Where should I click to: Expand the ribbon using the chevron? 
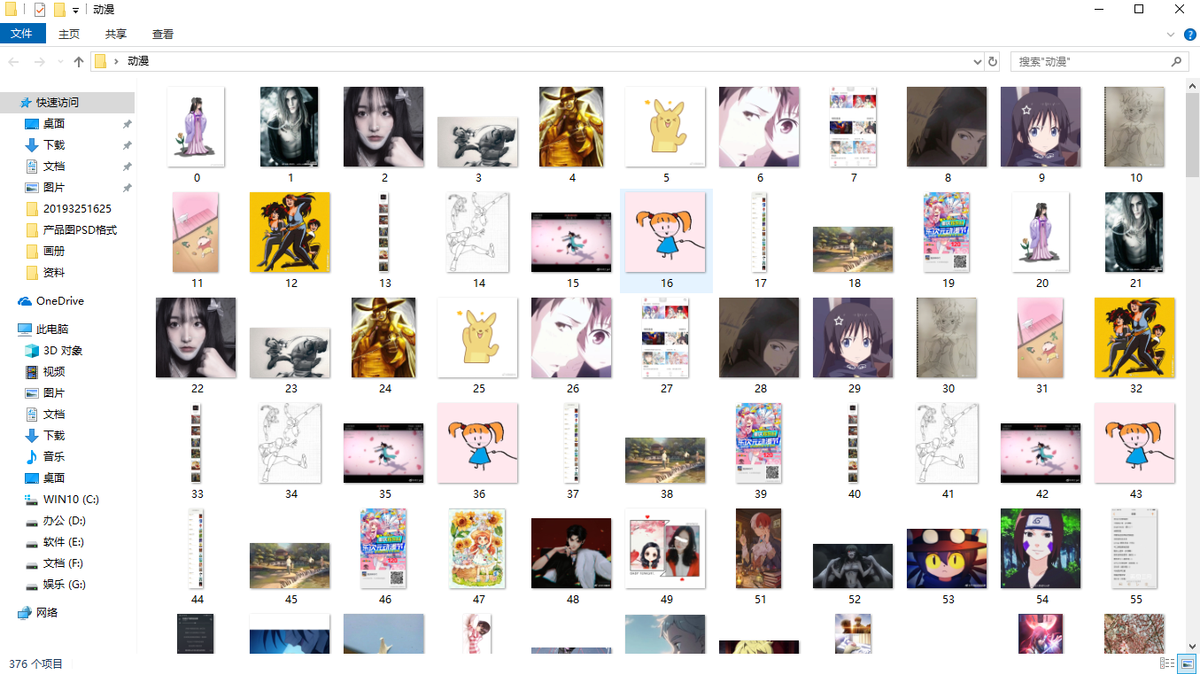1171,34
